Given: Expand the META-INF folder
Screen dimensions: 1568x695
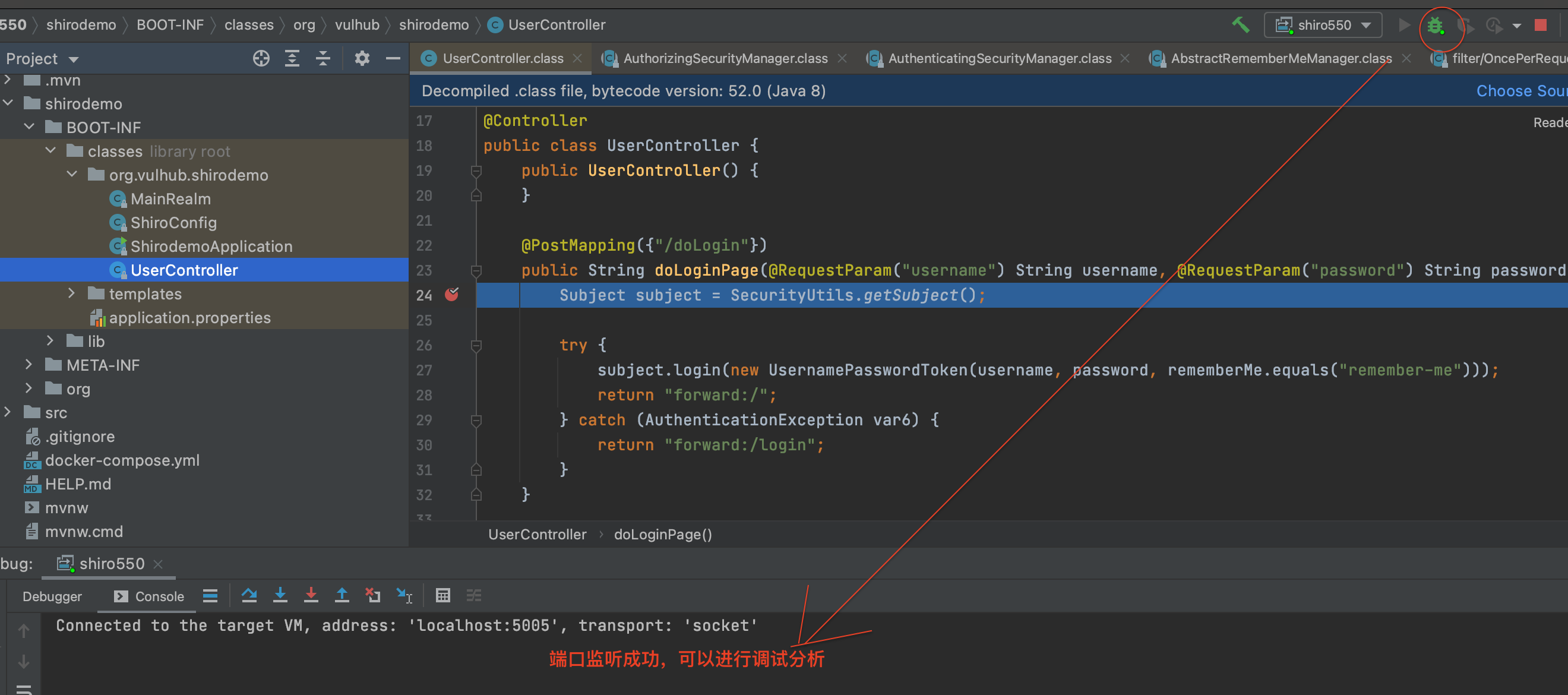Looking at the screenshot, I should [29, 365].
